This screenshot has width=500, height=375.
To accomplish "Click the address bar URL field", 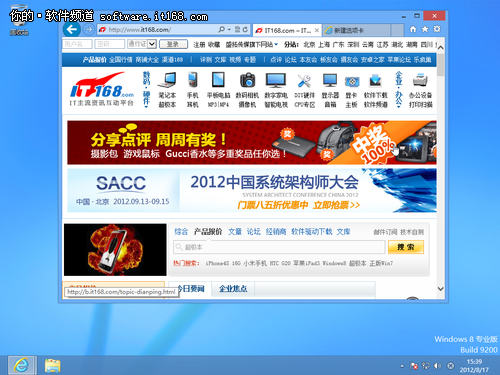I will click(157, 30).
